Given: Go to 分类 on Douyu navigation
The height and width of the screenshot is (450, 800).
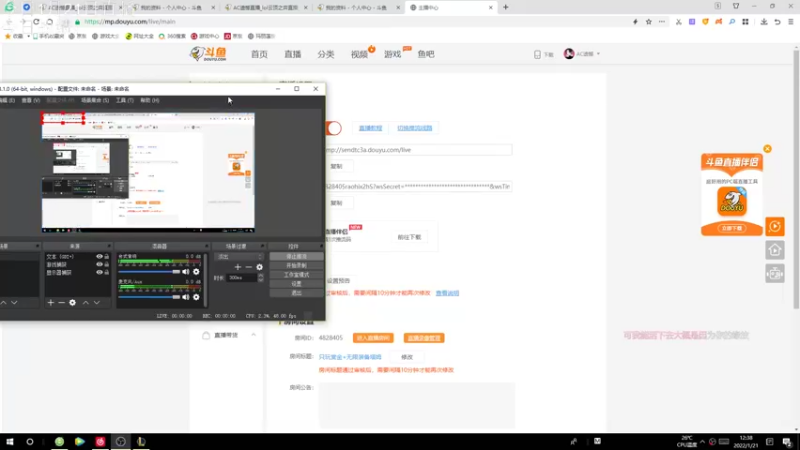Looking at the screenshot, I should [x=326, y=54].
